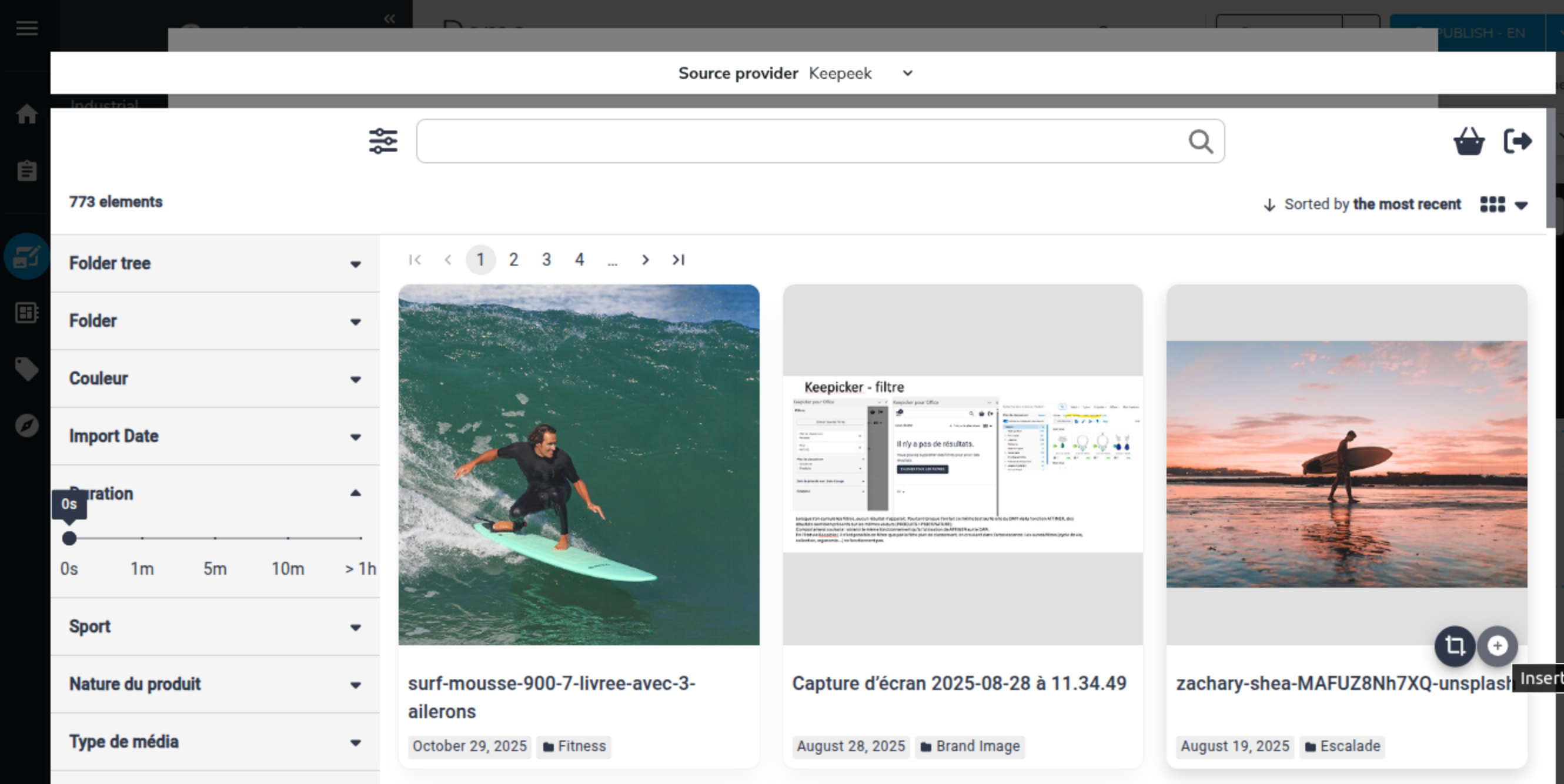The height and width of the screenshot is (784, 1564).
Task: Collapse the Duration filter section
Action: coord(355,493)
